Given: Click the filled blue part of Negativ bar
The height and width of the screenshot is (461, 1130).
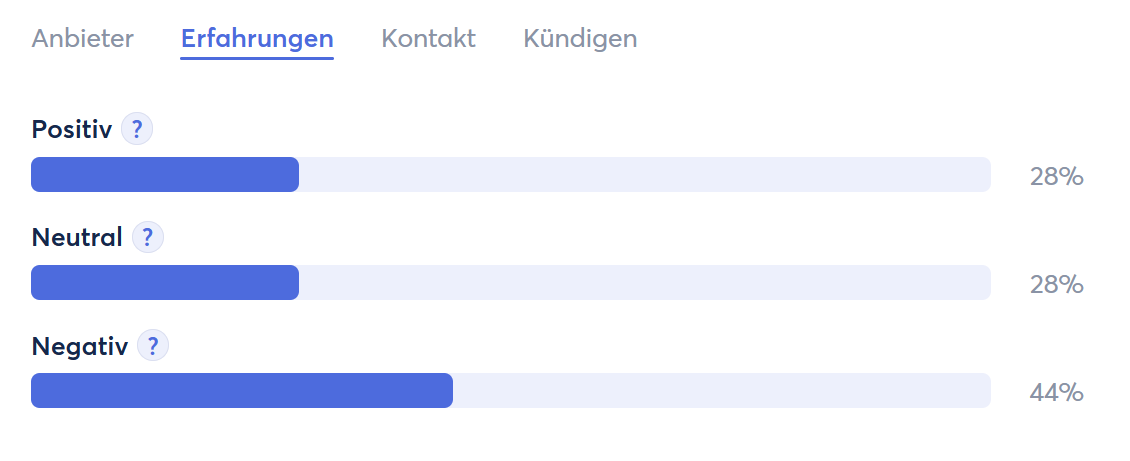Looking at the screenshot, I should click(242, 390).
